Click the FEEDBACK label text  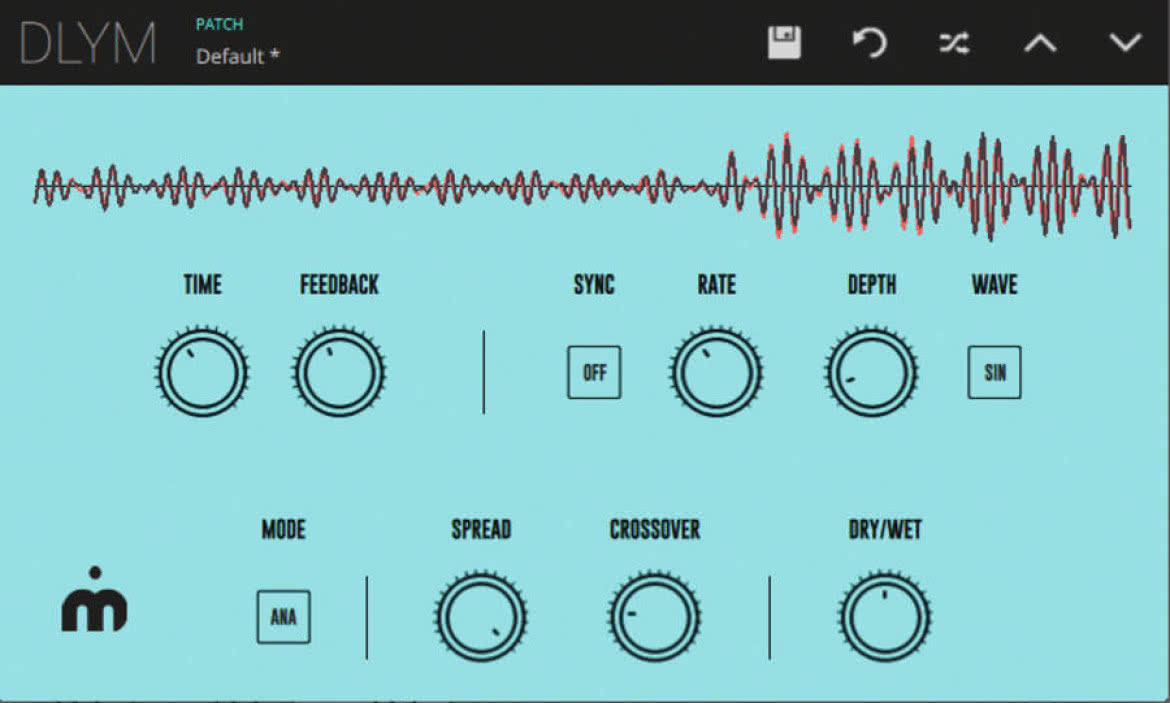[x=340, y=284]
